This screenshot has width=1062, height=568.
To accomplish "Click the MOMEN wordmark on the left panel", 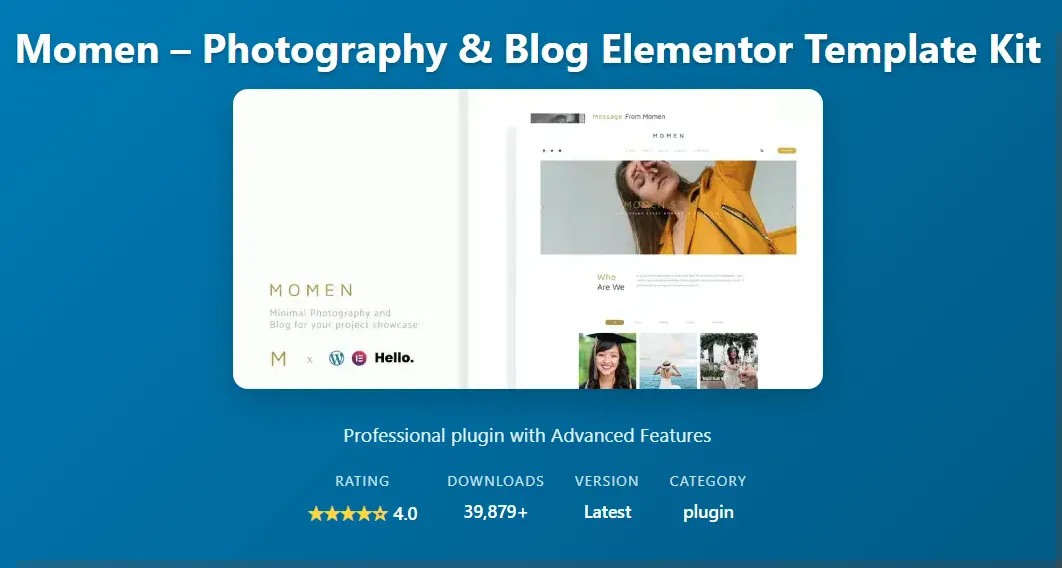I will point(311,290).
